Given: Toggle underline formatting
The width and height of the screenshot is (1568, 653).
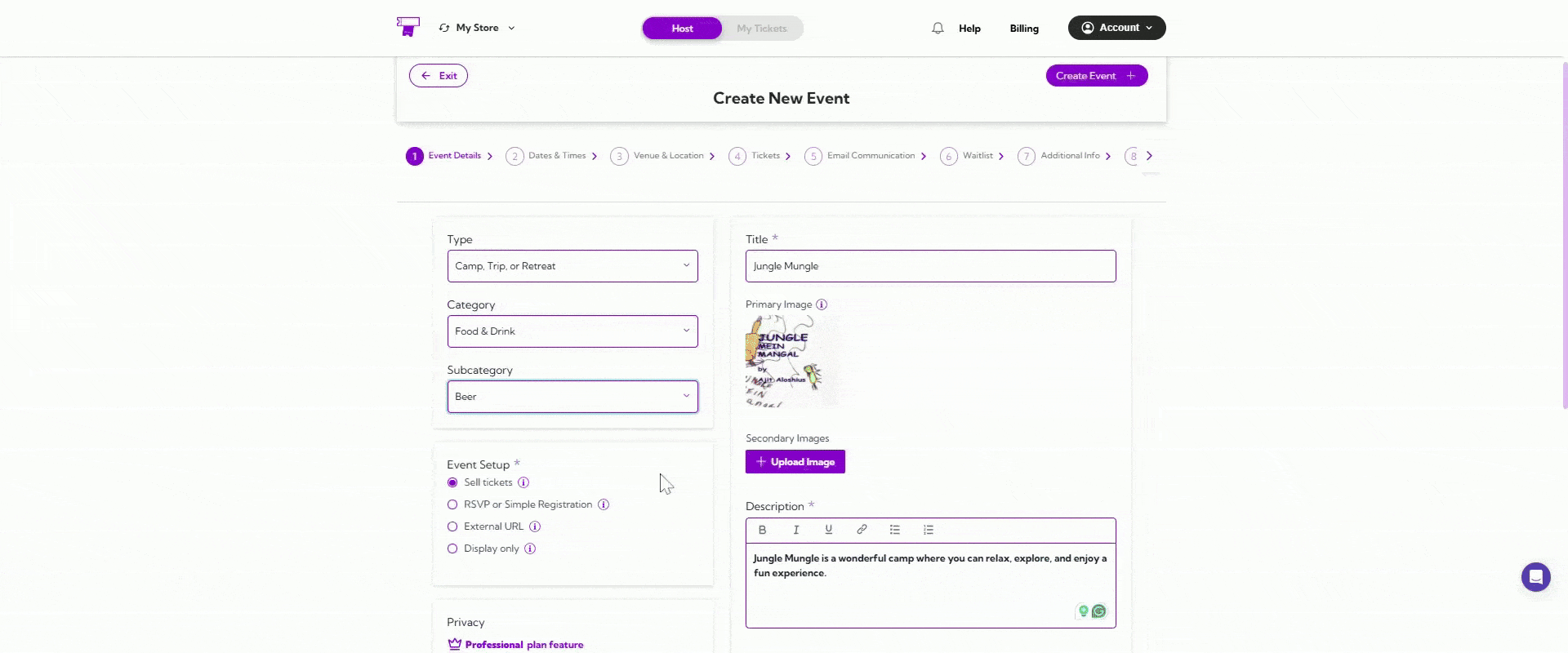Looking at the screenshot, I should coord(828,530).
